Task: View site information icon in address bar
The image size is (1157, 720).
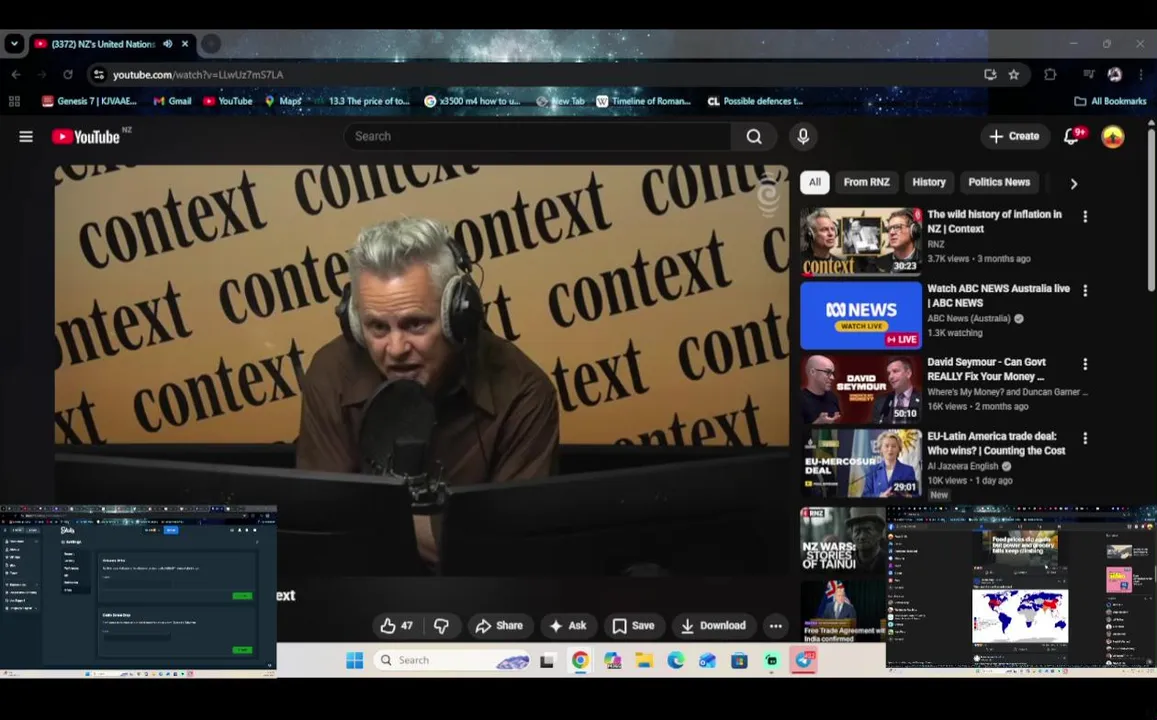Action: 99,75
